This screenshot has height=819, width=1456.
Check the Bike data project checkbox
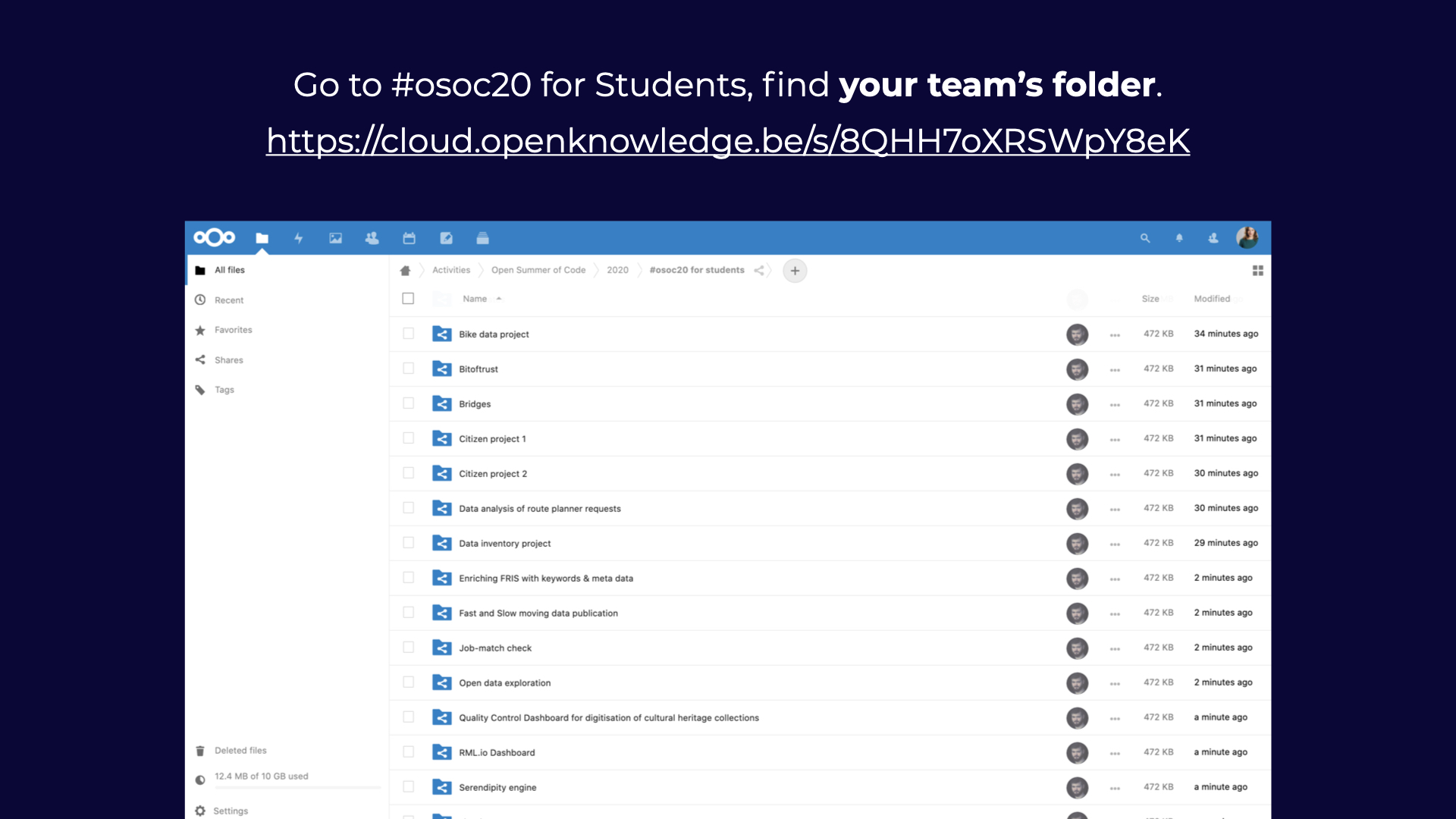coord(408,334)
